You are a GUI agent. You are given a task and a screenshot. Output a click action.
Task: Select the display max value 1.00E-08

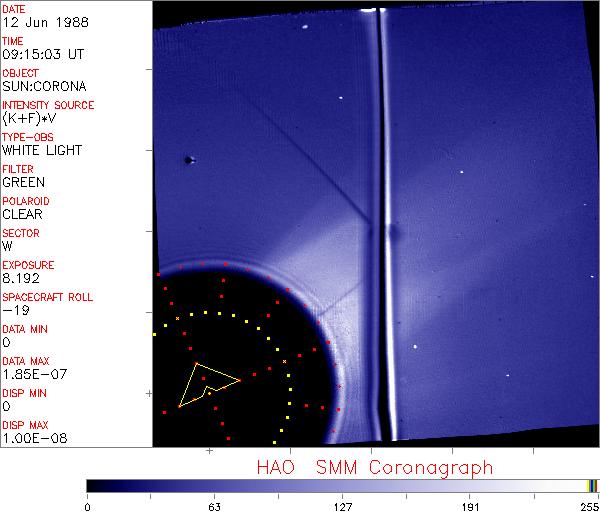pos(35,439)
